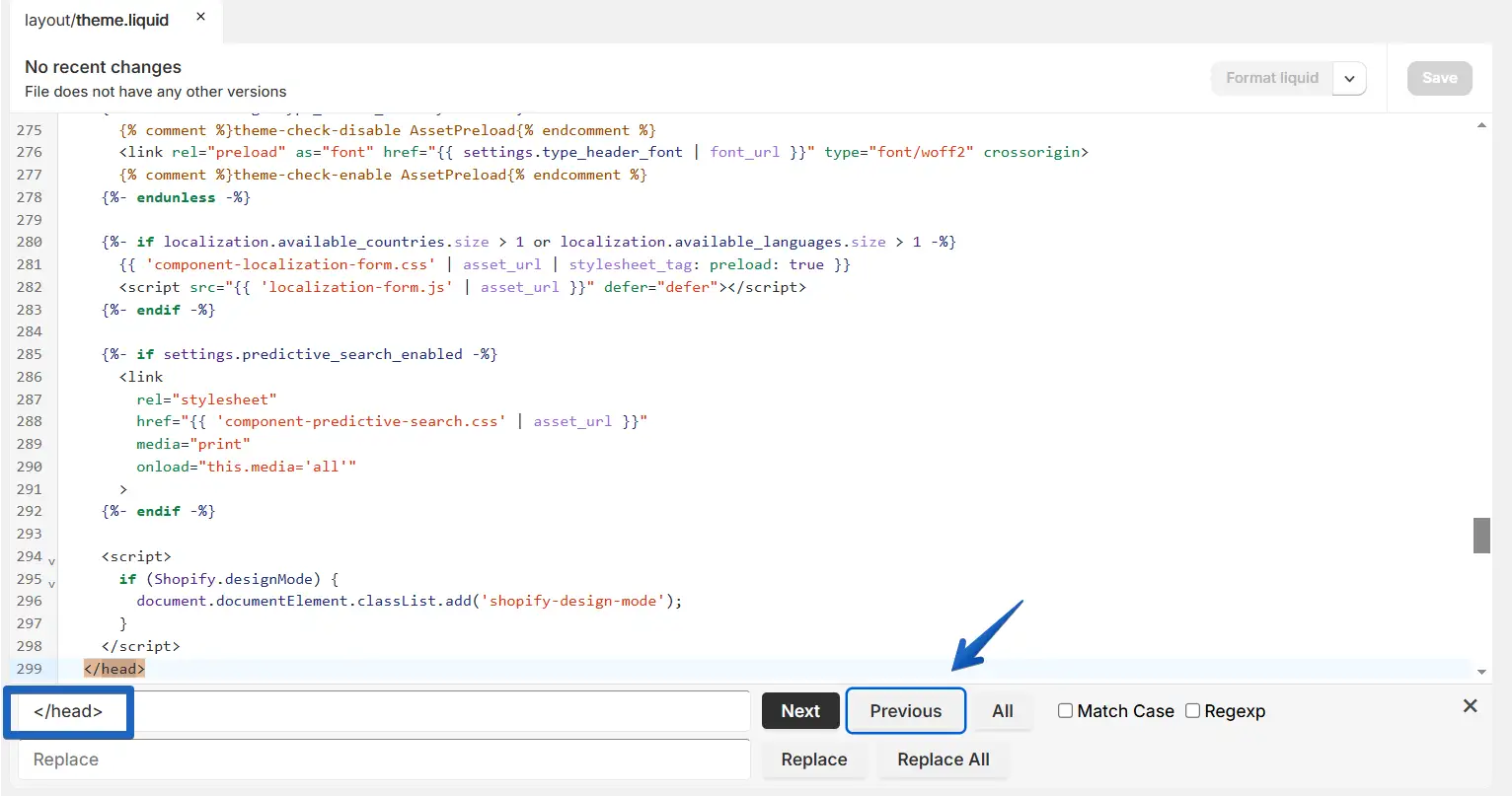The image size is (1512, 796).
Task: Click the Format liquid button
Action: point(1271,78)
